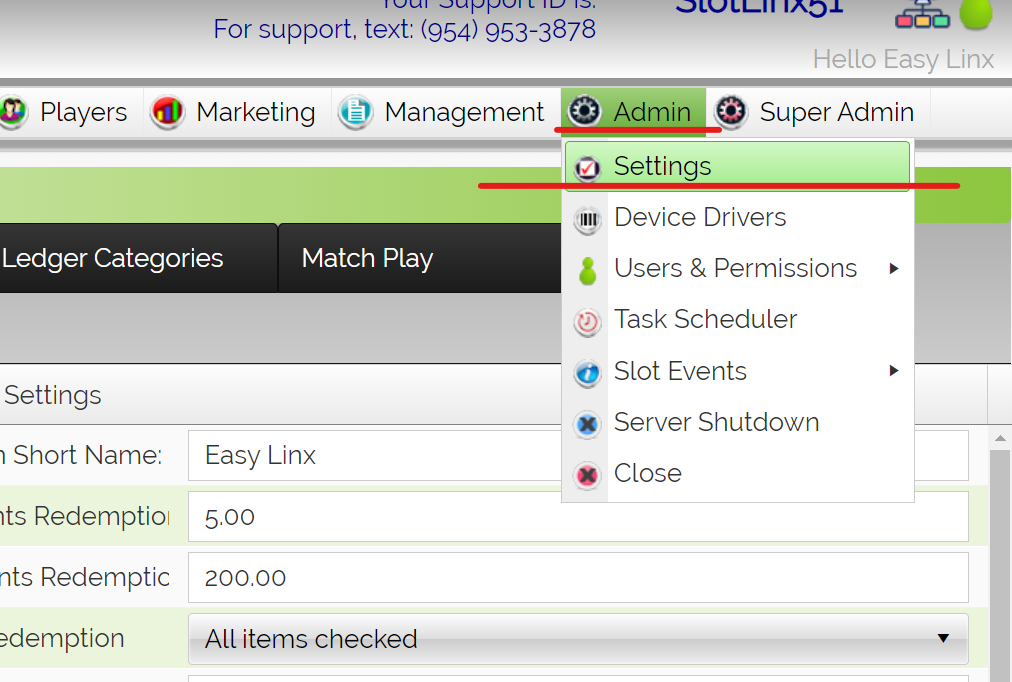Click the blue X Server Shutdown icon
The height and width of the screenshot is (682, 1012).
pyautogui.click(x=587, y=424)
